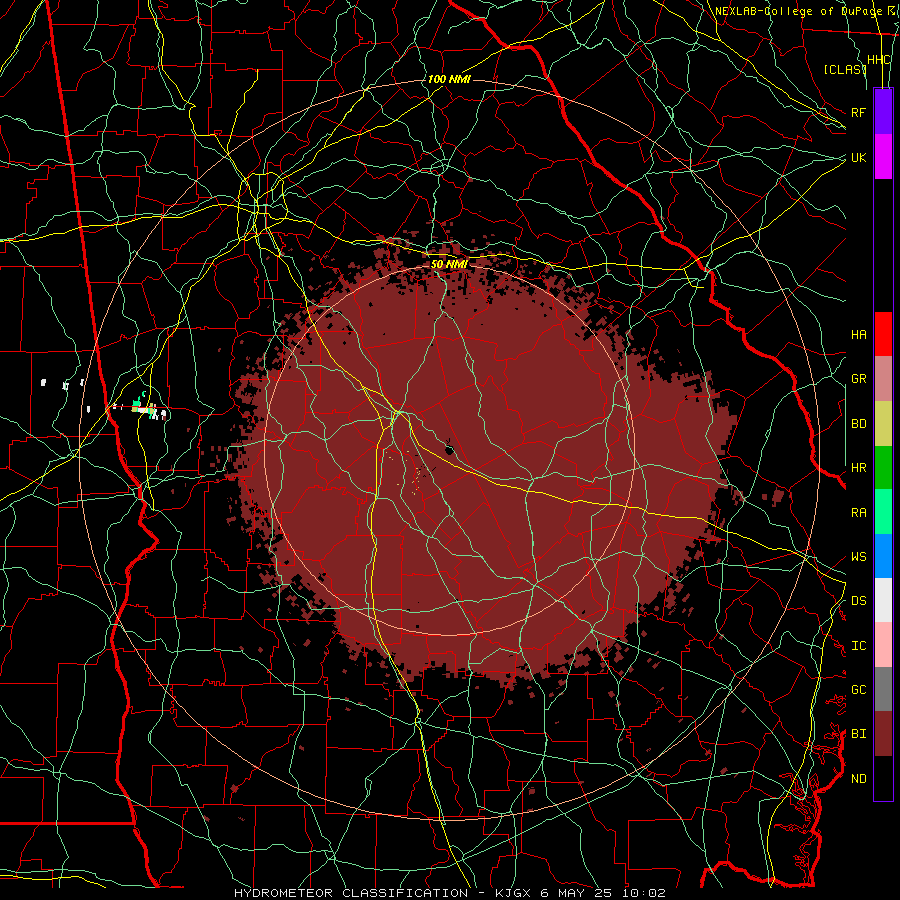Click the HR legend label
The image size is (900, 900).
tap(858, 468)
